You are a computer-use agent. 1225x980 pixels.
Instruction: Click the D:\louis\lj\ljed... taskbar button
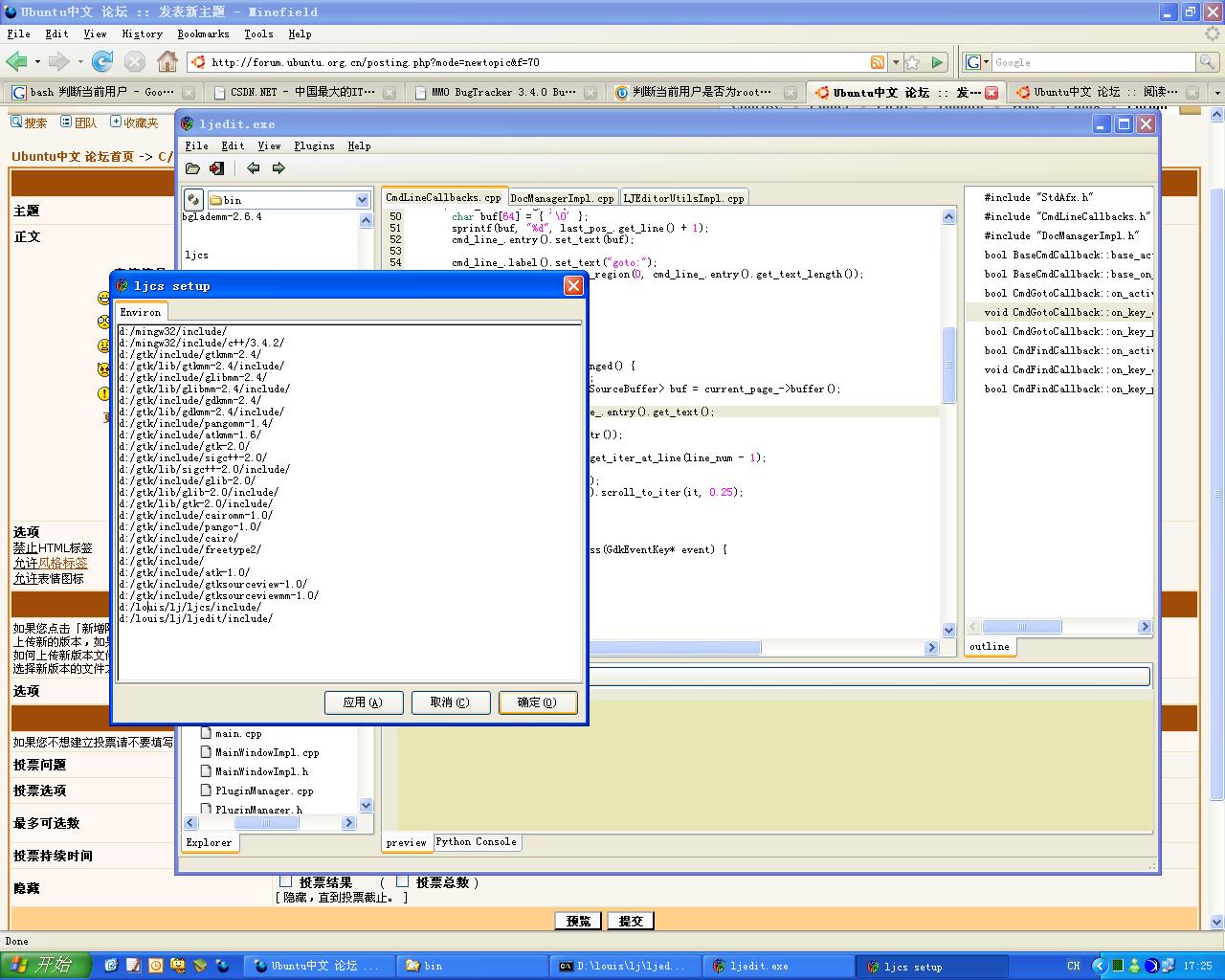click(626, 967)
